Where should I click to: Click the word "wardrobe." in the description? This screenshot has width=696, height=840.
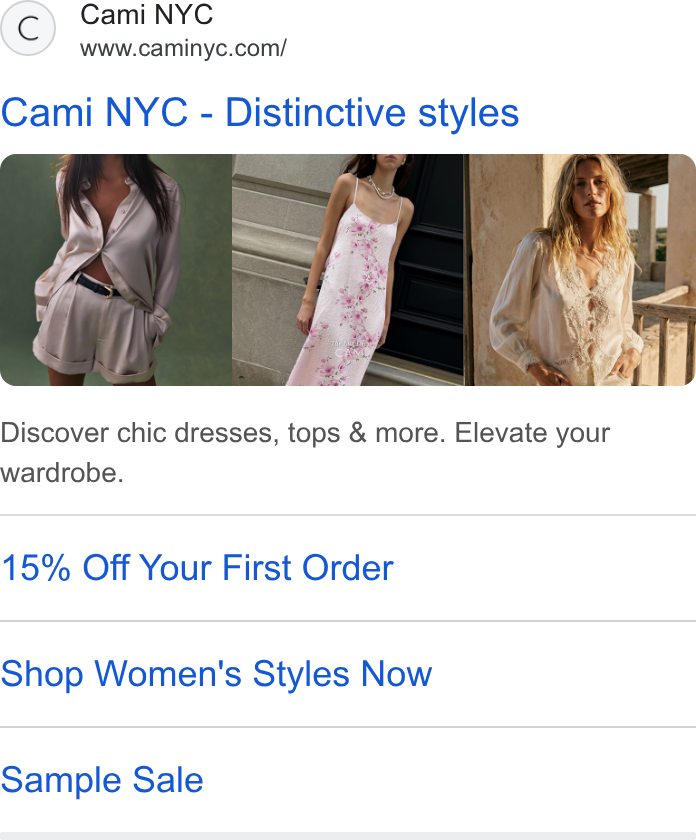(x=62, y=473)
